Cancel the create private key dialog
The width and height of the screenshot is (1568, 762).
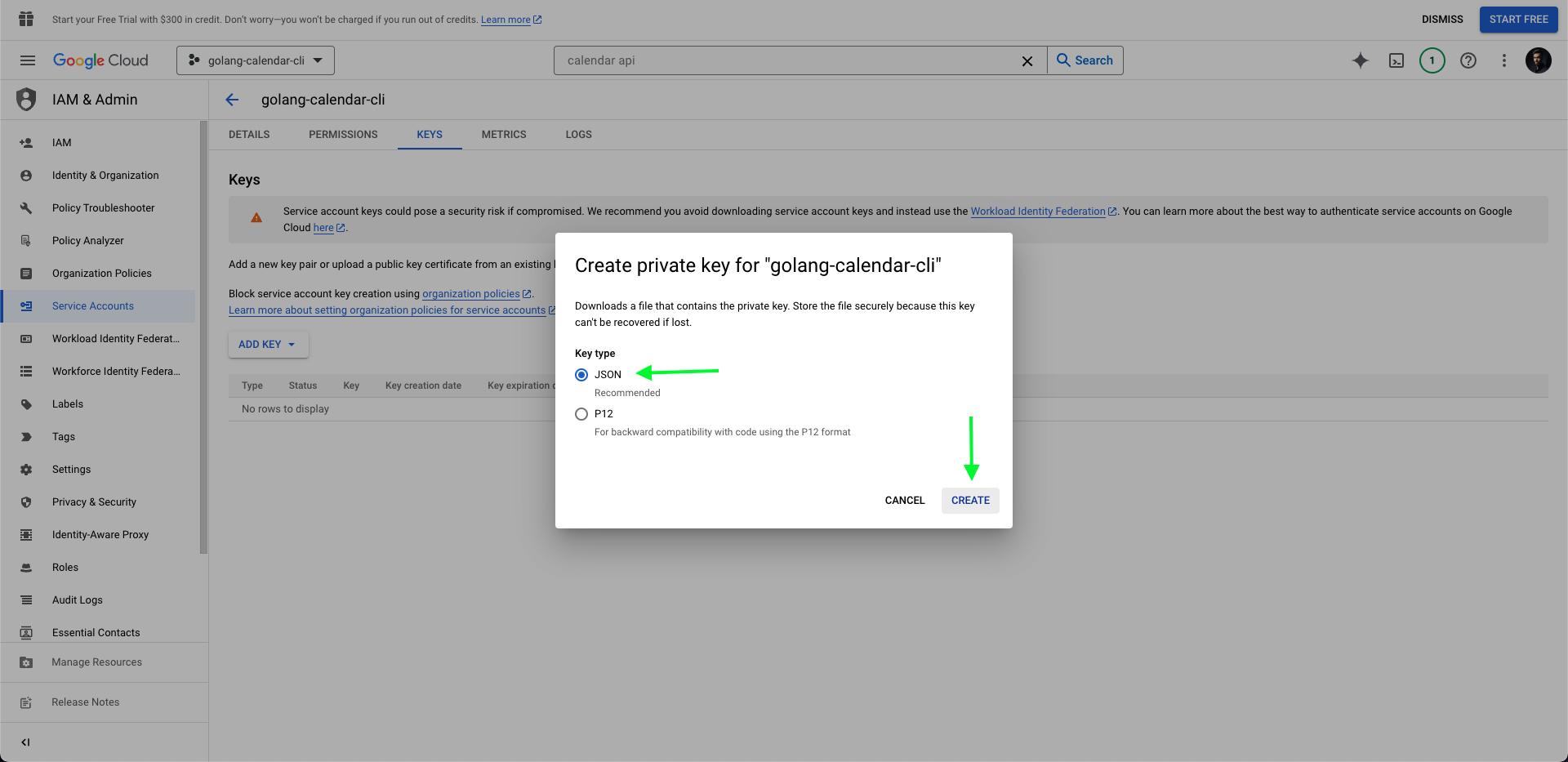905,501
